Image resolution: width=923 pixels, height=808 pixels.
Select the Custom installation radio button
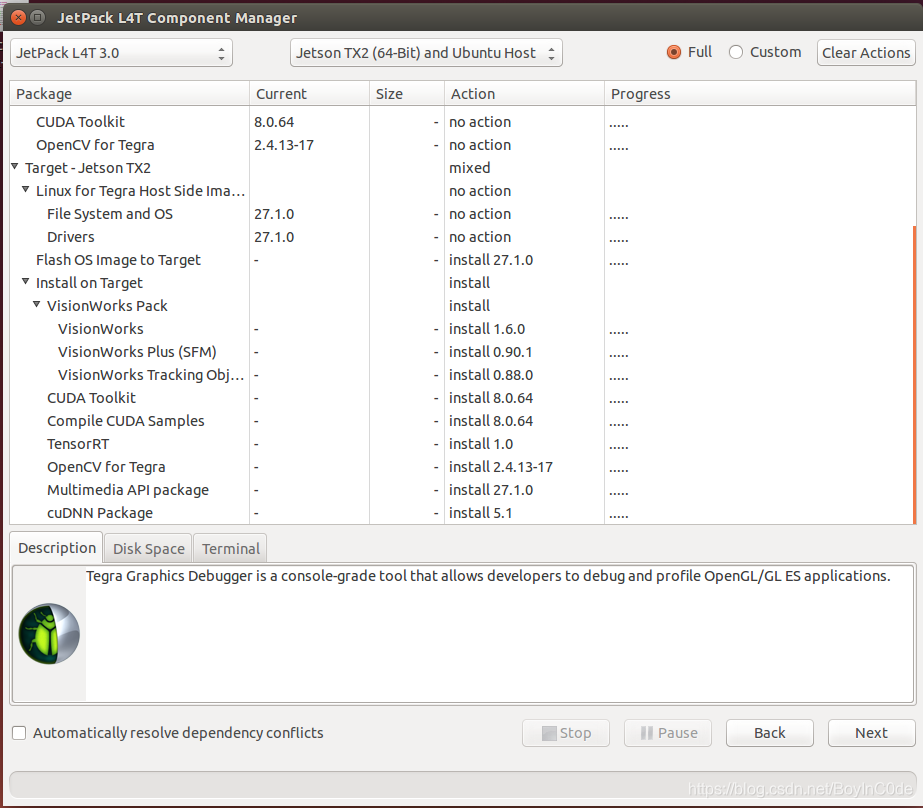[x=736, y=52]
